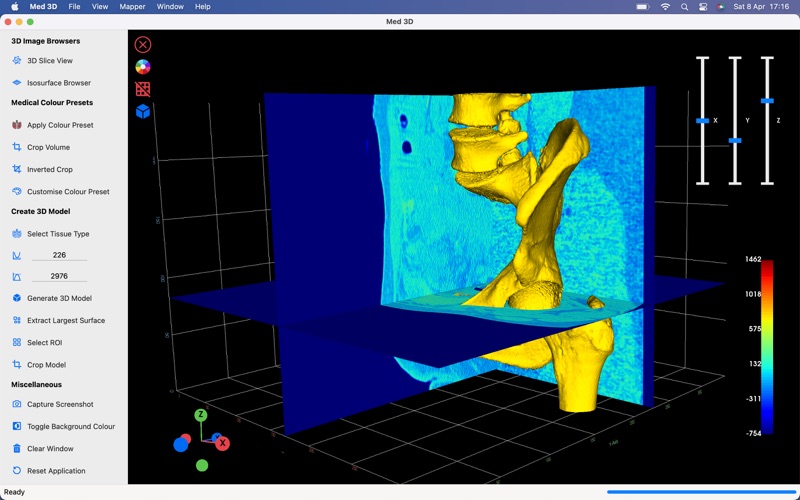The image size is (800, 500).
Task: Click the Isosurface Browser icon
Action: click(17, 83)
